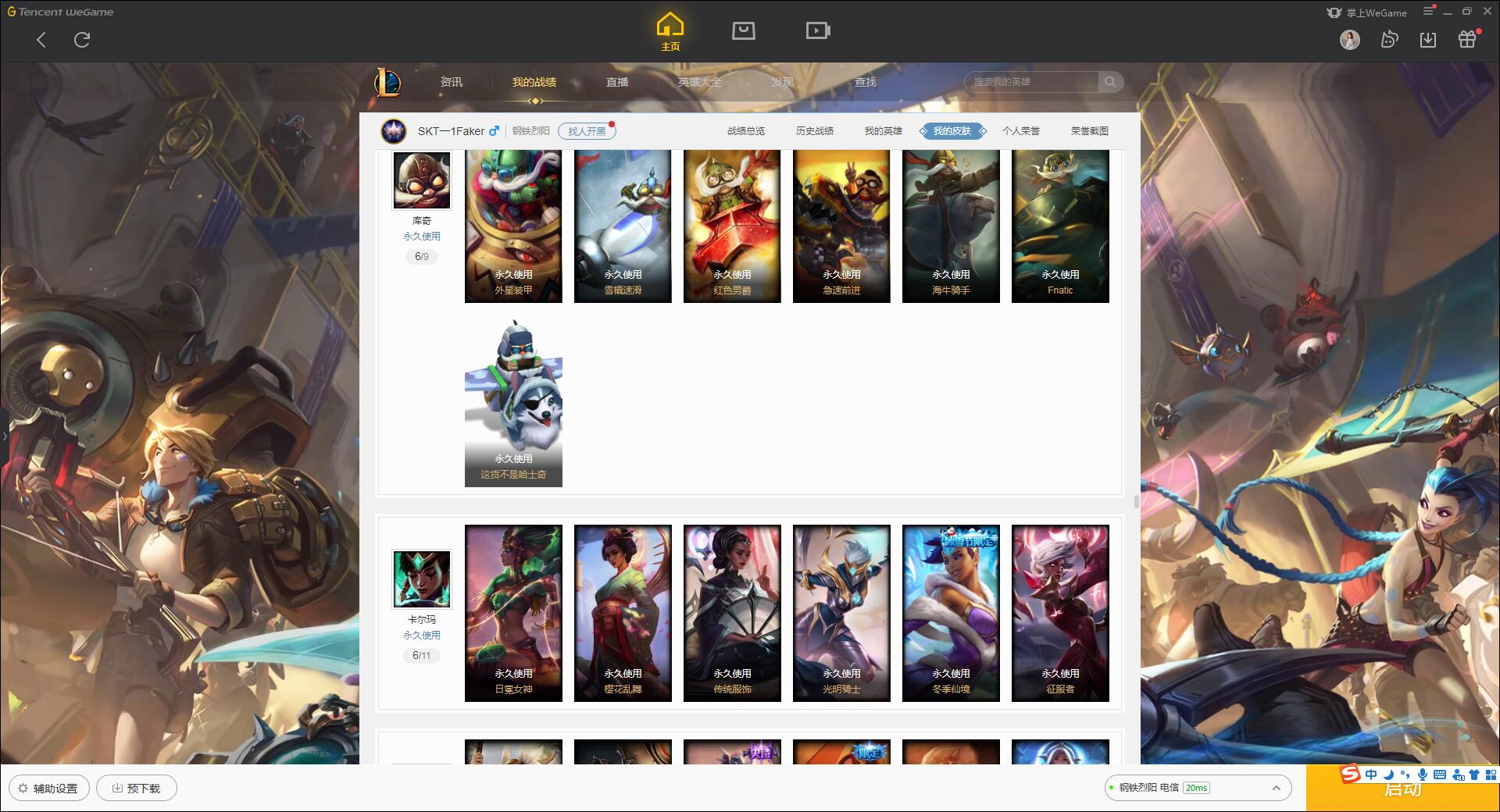
Task: Refresh the page with the reload icon
Action: point(82,39)
